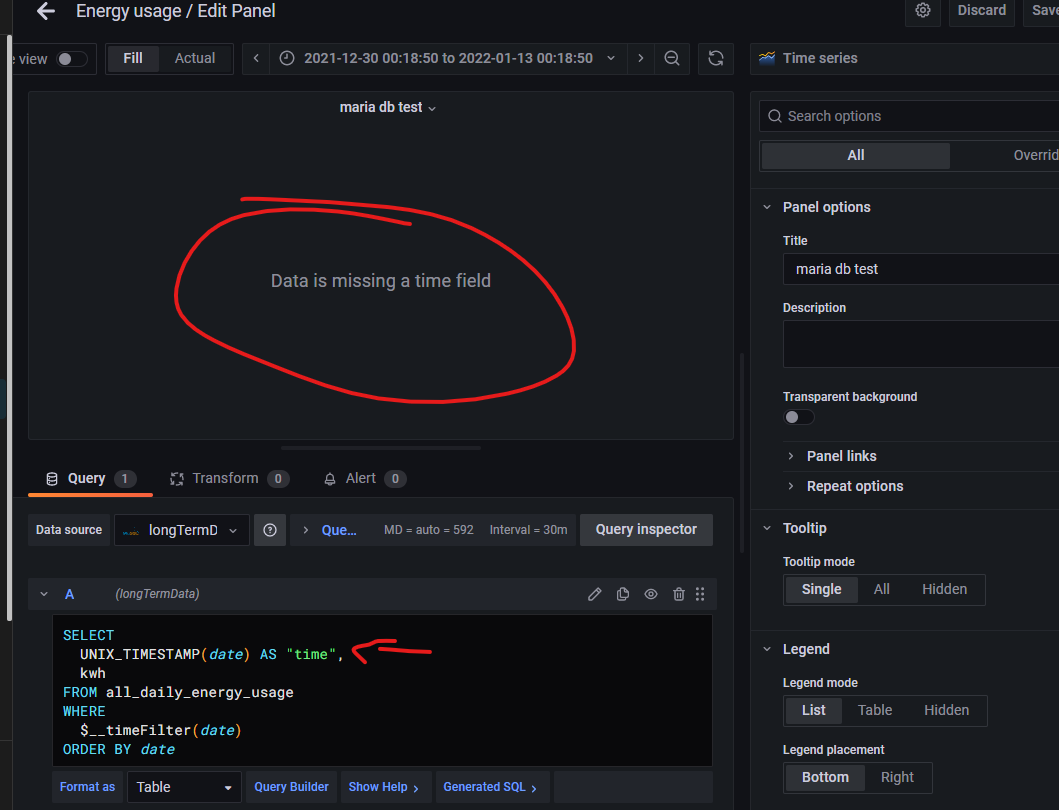Duplicate query A
The width and height of the screenshot is (1059, 810).
pyautogui.click(x=623, y=594)
